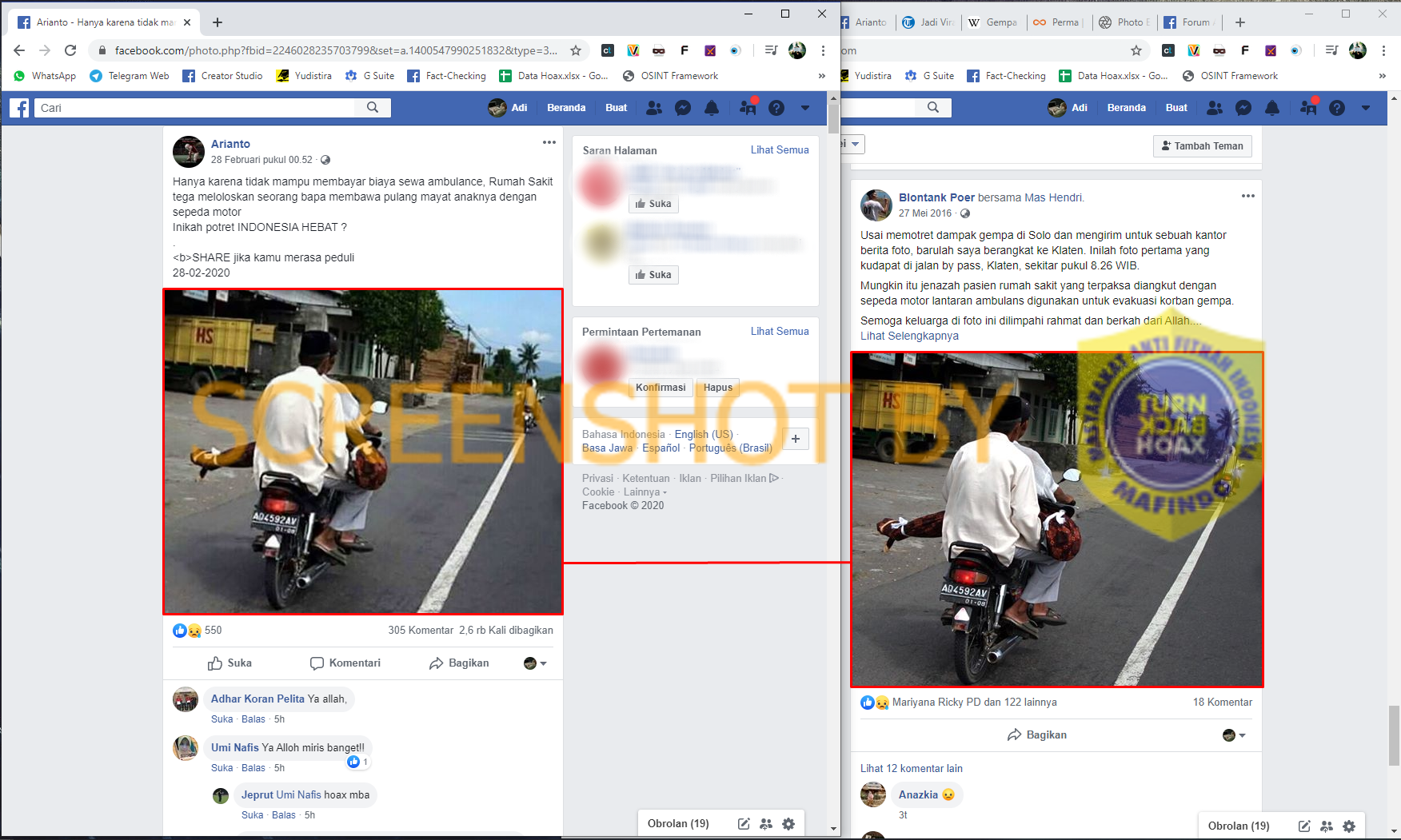The image size is (1401, 840).
Task: Open Arianto post options menu
Action: tap(549, 143)
